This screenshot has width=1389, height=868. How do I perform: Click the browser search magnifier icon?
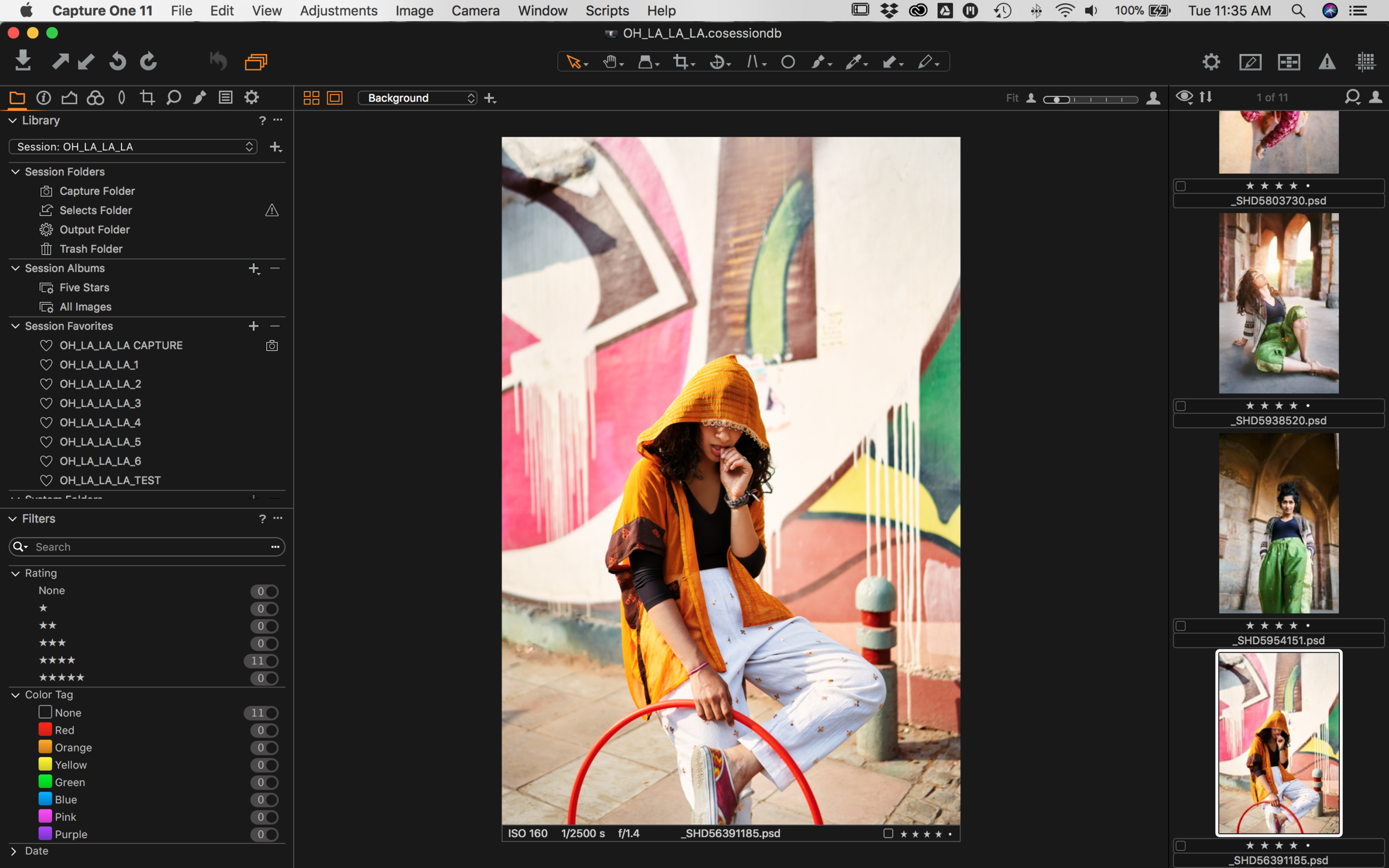coord(1352,97)
